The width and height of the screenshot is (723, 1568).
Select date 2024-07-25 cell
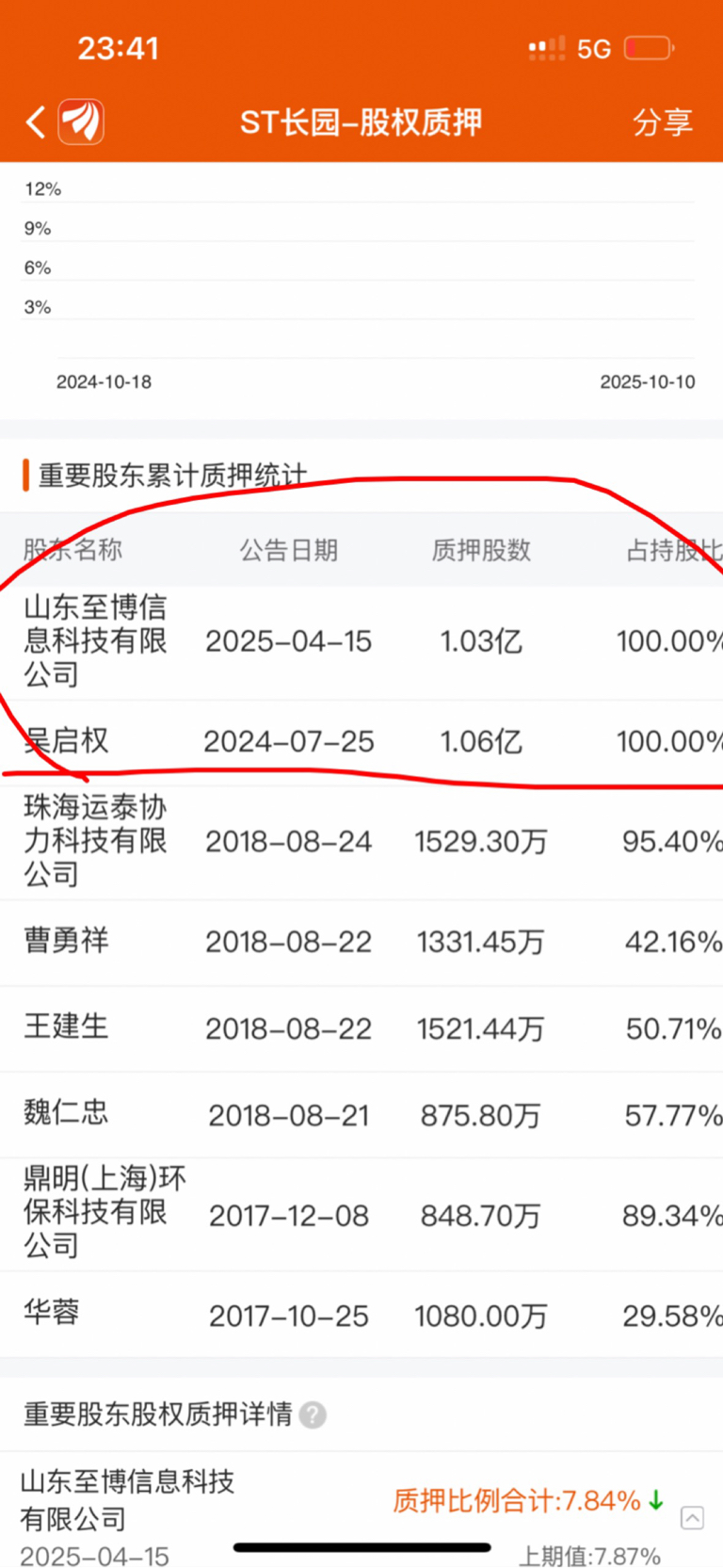pyautogui.click(x=289, y=742)
